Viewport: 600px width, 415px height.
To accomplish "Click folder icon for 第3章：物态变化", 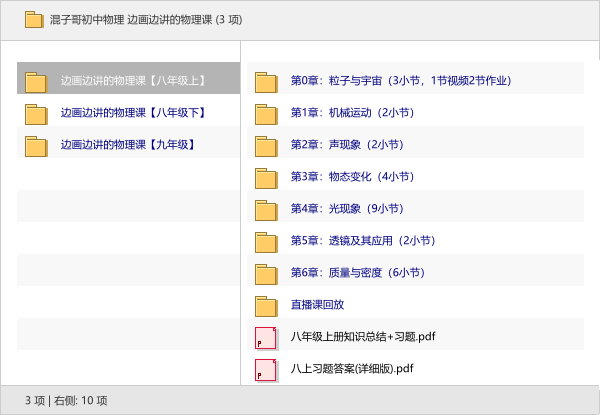I will (266, 177).
